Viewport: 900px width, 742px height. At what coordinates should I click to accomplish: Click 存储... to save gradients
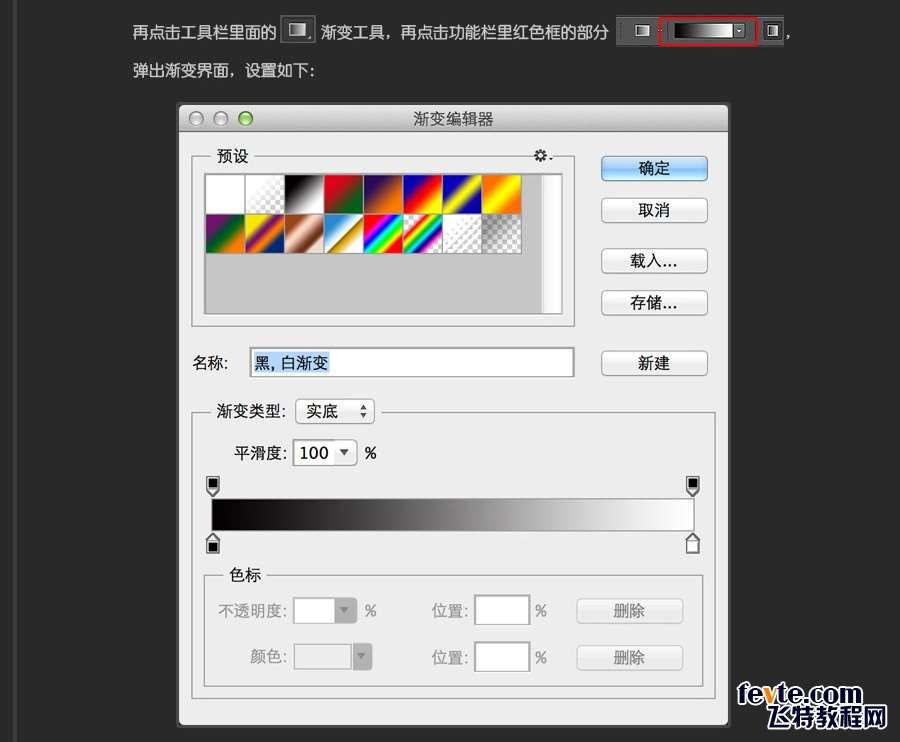click(654, 302)
